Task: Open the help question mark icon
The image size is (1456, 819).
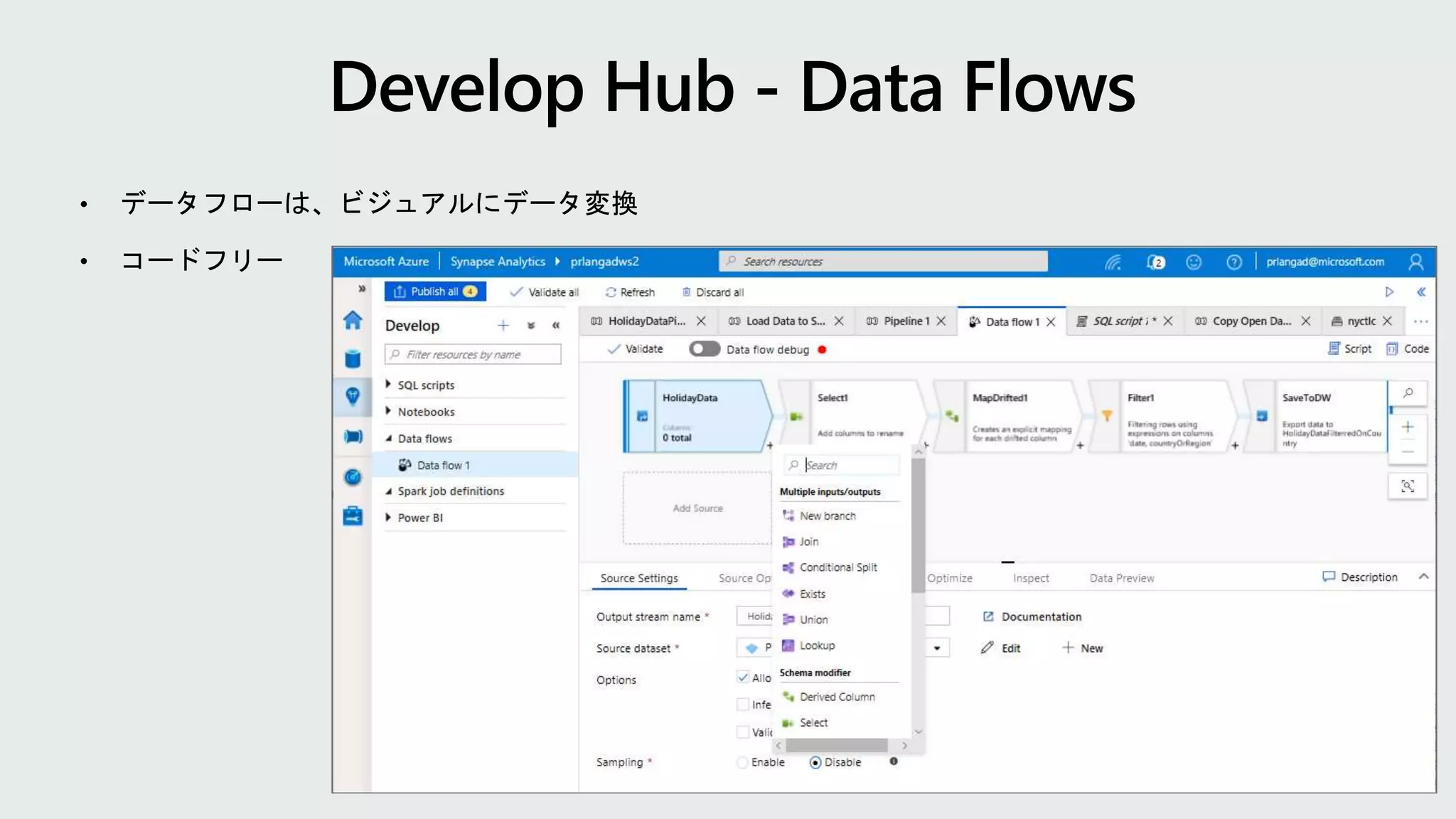Action: [x=1234, y=262]
